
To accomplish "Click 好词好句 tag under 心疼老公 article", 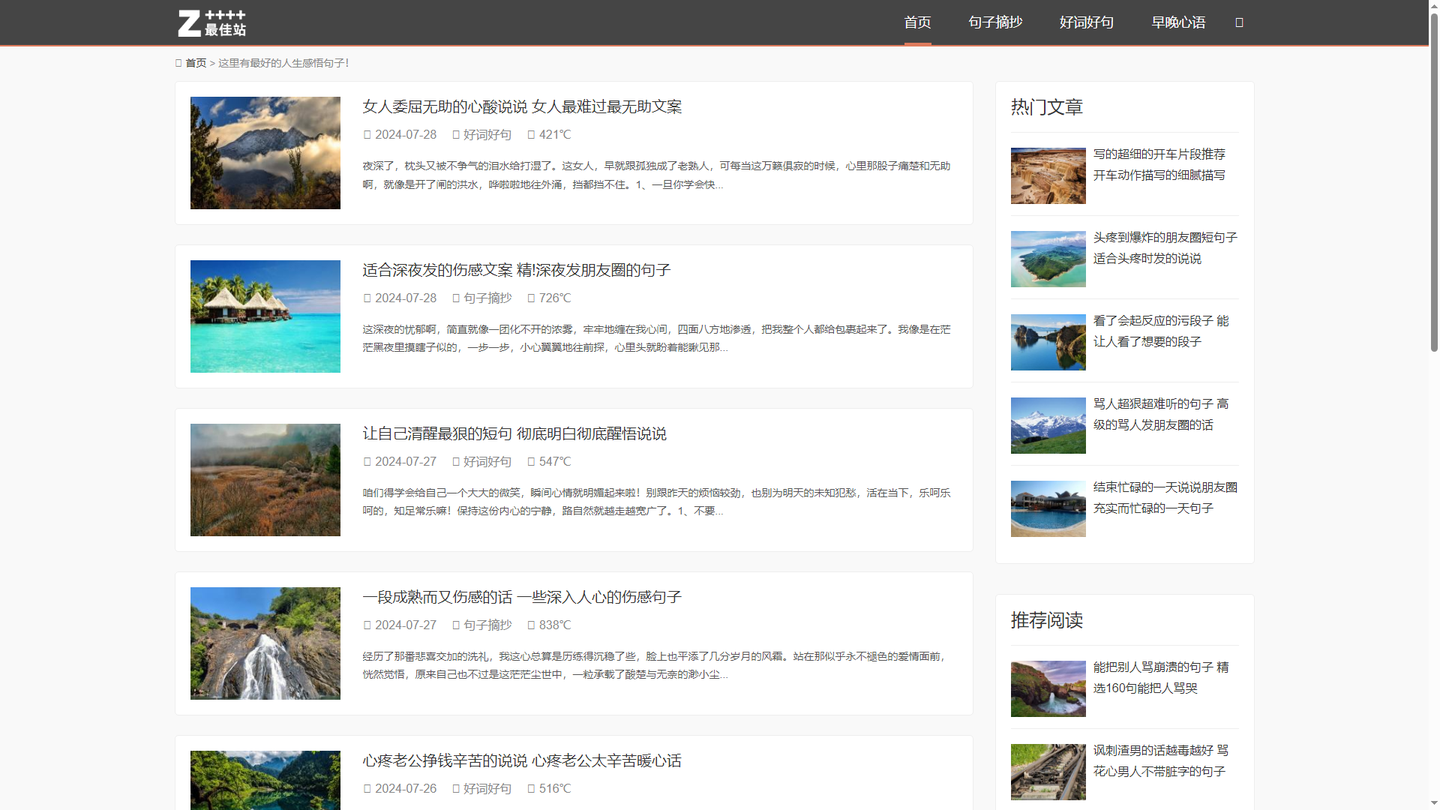I will point(487,789).
